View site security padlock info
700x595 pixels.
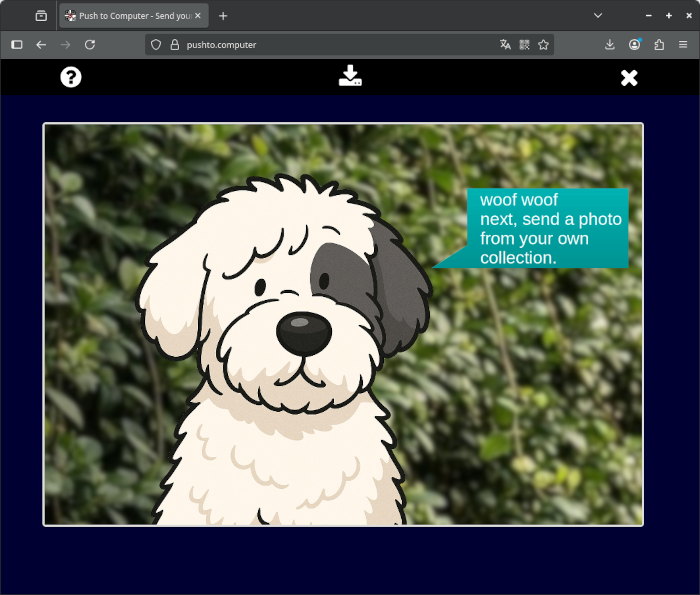click(175, 45)
